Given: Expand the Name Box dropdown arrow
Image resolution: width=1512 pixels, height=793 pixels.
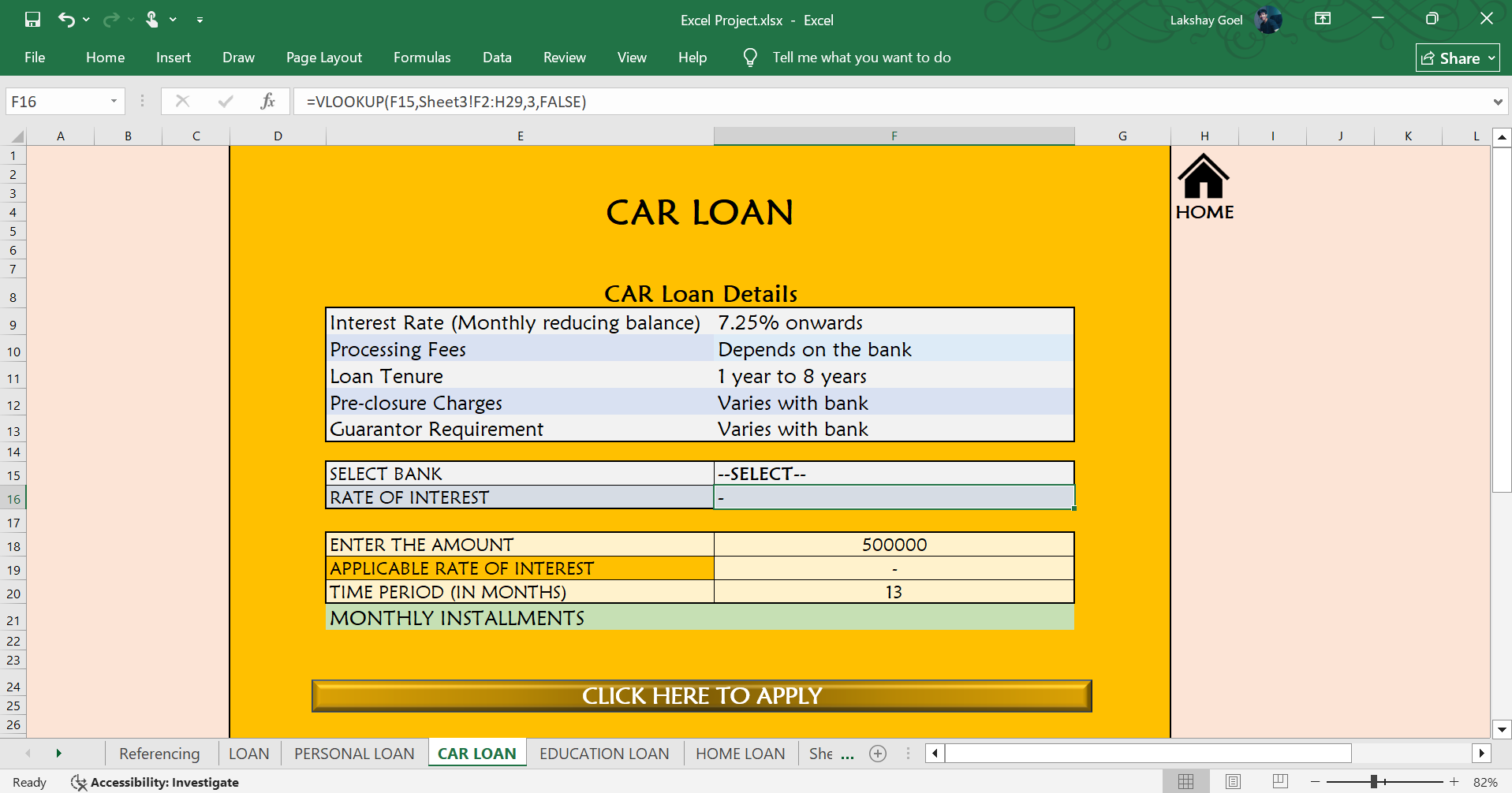Looking at the screenshot, I should [x=114, y=102].
